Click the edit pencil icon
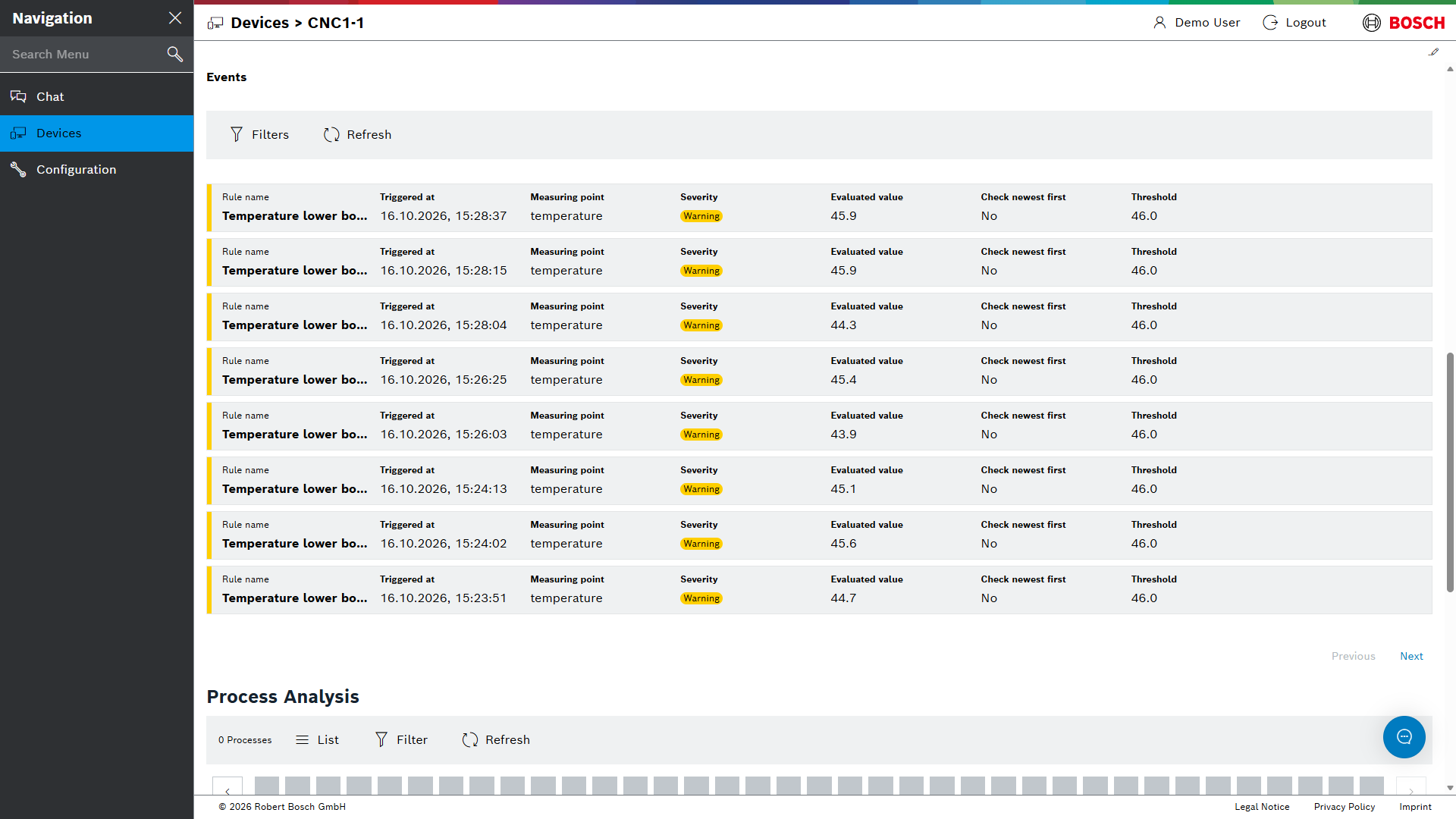 [1433, 52]
